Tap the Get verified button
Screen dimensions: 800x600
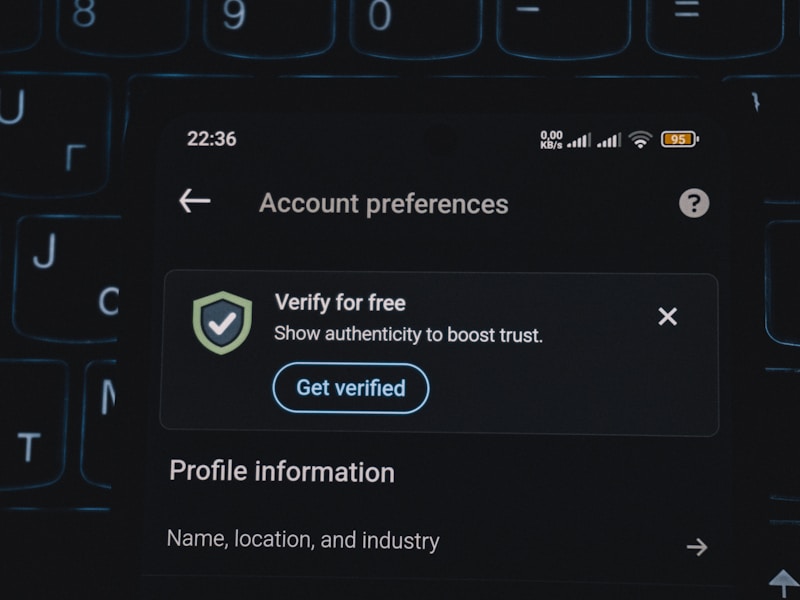click(351, 388)
